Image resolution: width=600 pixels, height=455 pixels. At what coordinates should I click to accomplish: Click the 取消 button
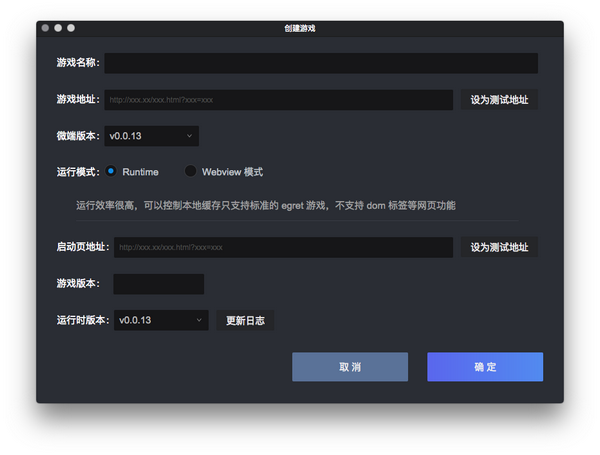pyautogui.click(x=350, y=367)
